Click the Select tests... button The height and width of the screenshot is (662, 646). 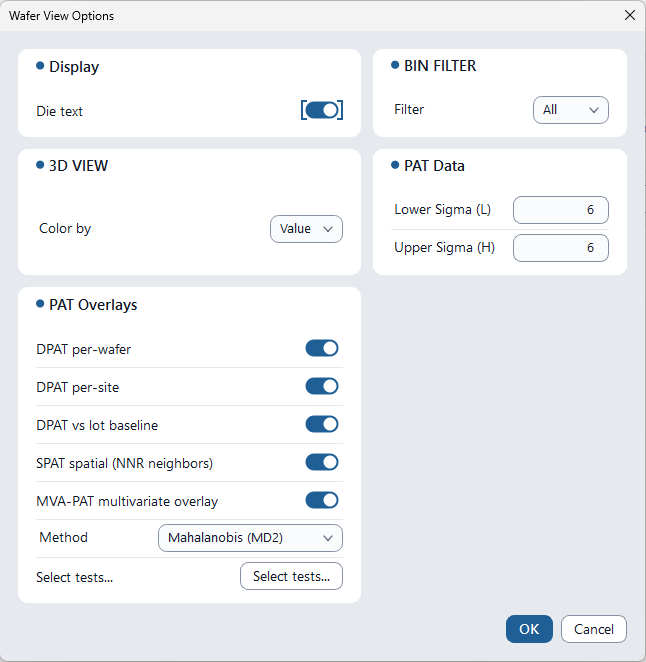pos(291,576)
